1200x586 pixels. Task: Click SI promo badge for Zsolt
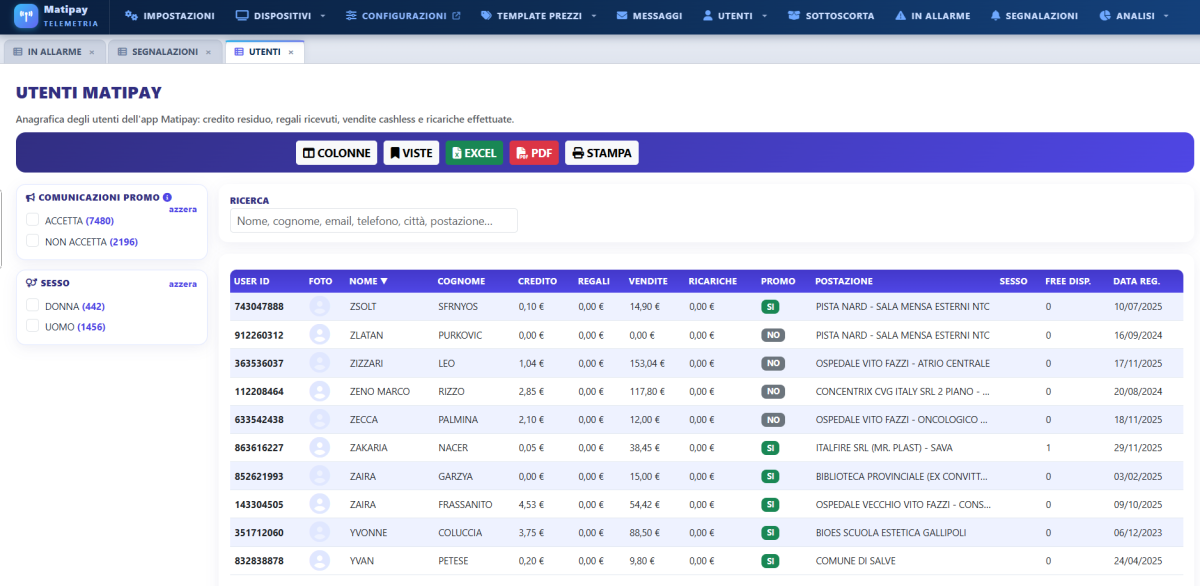point(770,307)
